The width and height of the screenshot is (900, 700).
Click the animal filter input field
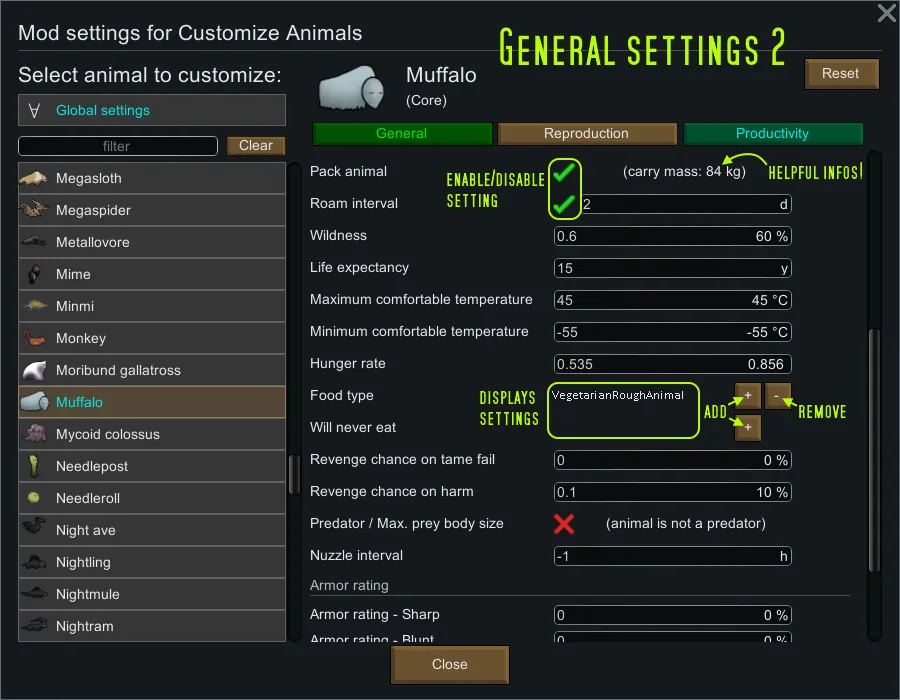[117, 146]
